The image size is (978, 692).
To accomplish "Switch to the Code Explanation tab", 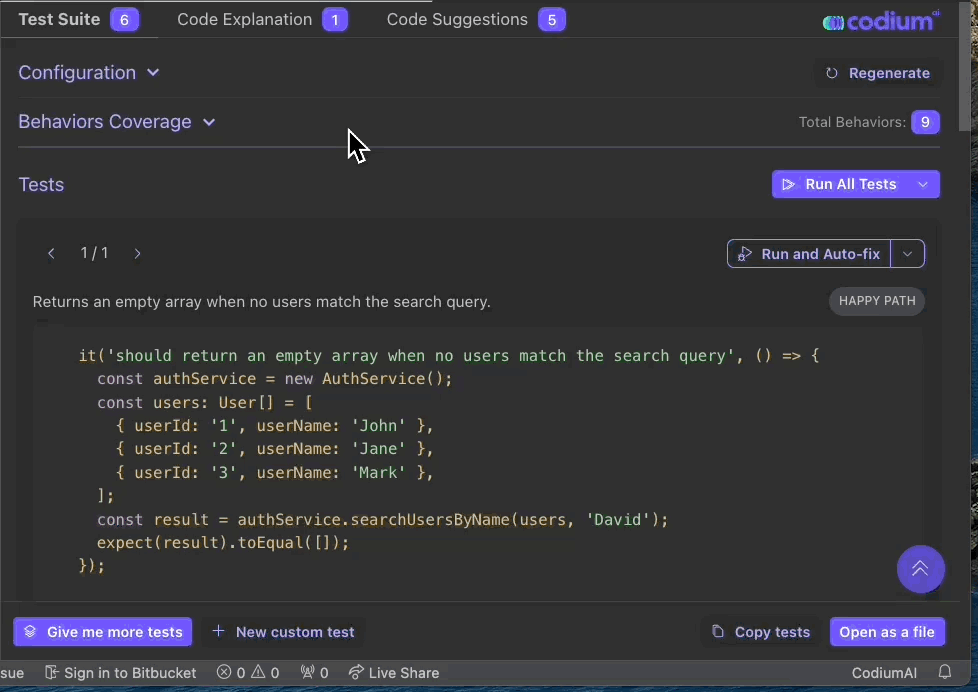I will point(261,20).
